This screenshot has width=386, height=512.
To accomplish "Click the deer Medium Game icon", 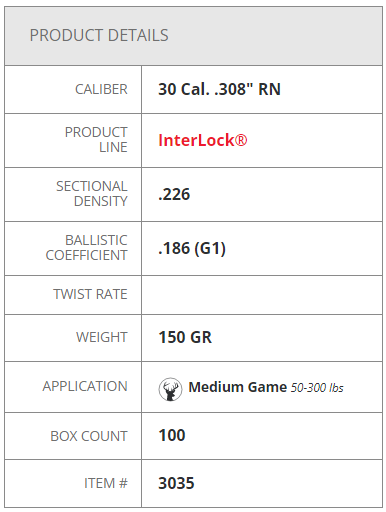I will coord(170,389).
